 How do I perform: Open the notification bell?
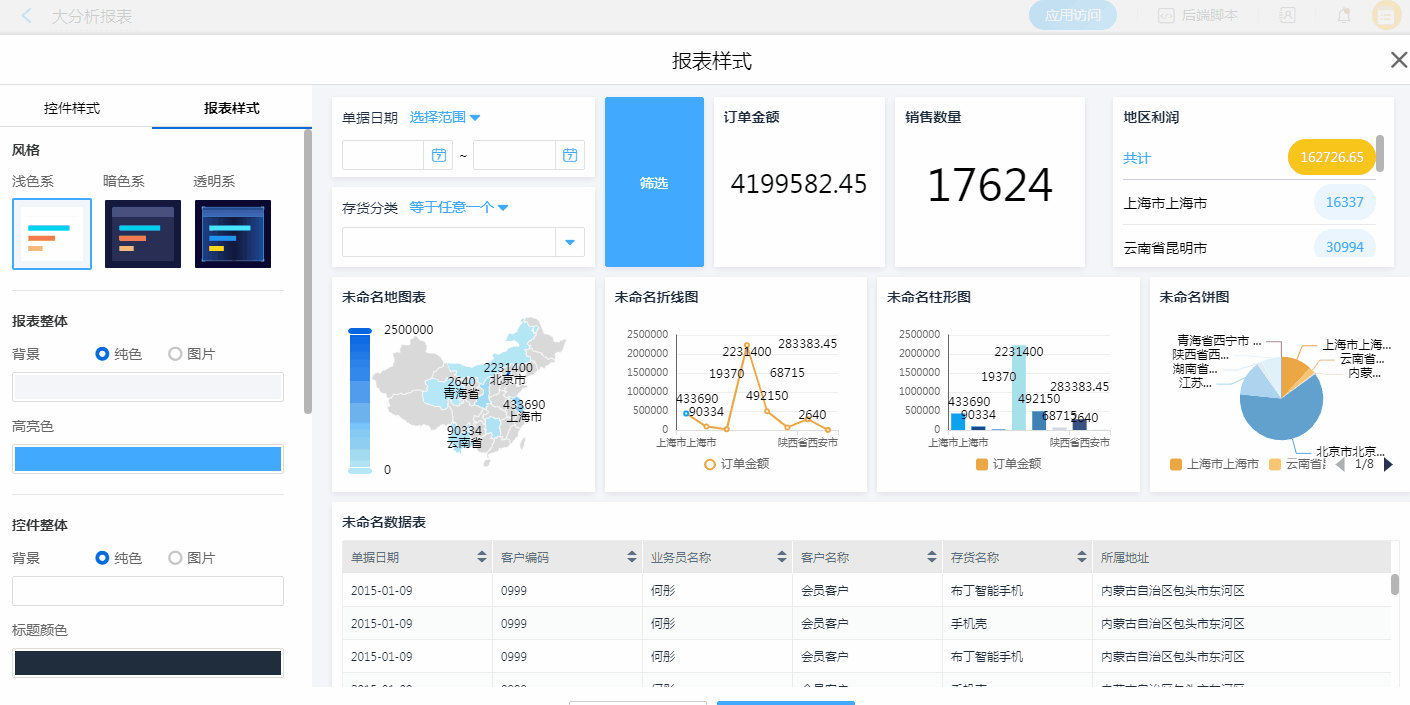[1344, 16]
